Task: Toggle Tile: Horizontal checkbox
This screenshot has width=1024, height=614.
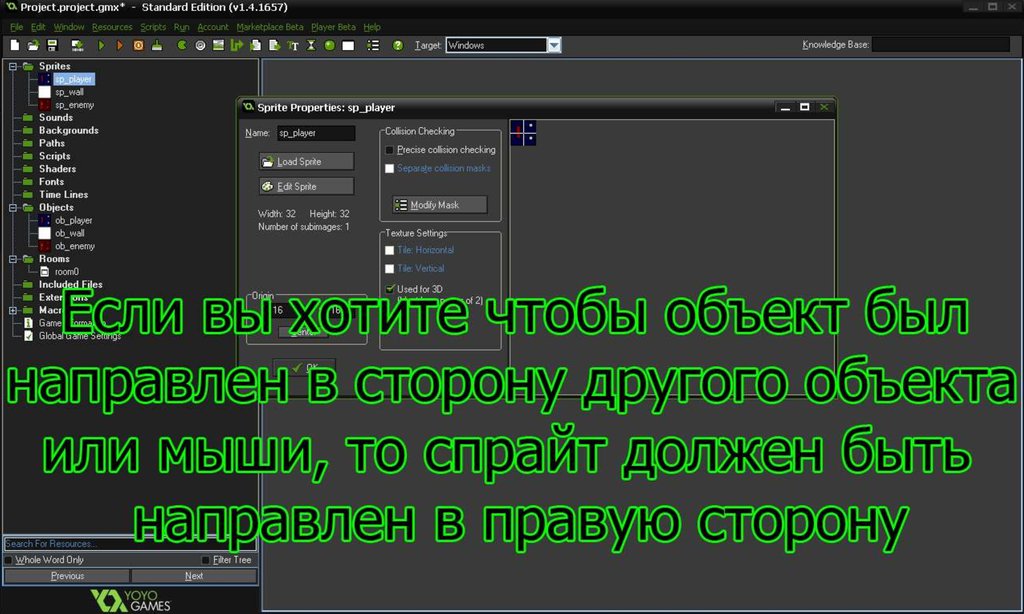Action: [390, 250]
